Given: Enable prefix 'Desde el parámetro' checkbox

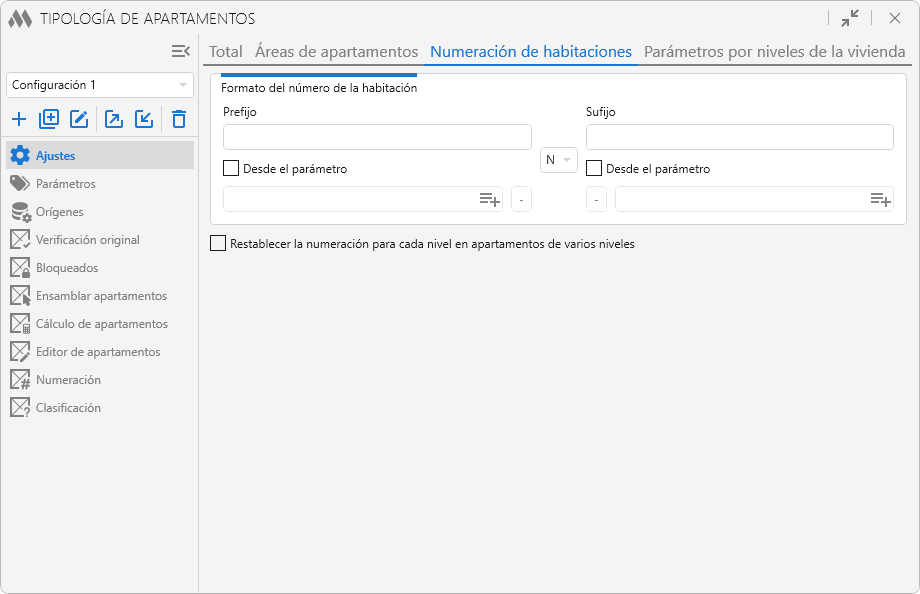Looking at the screenshot, I should 231,169.
